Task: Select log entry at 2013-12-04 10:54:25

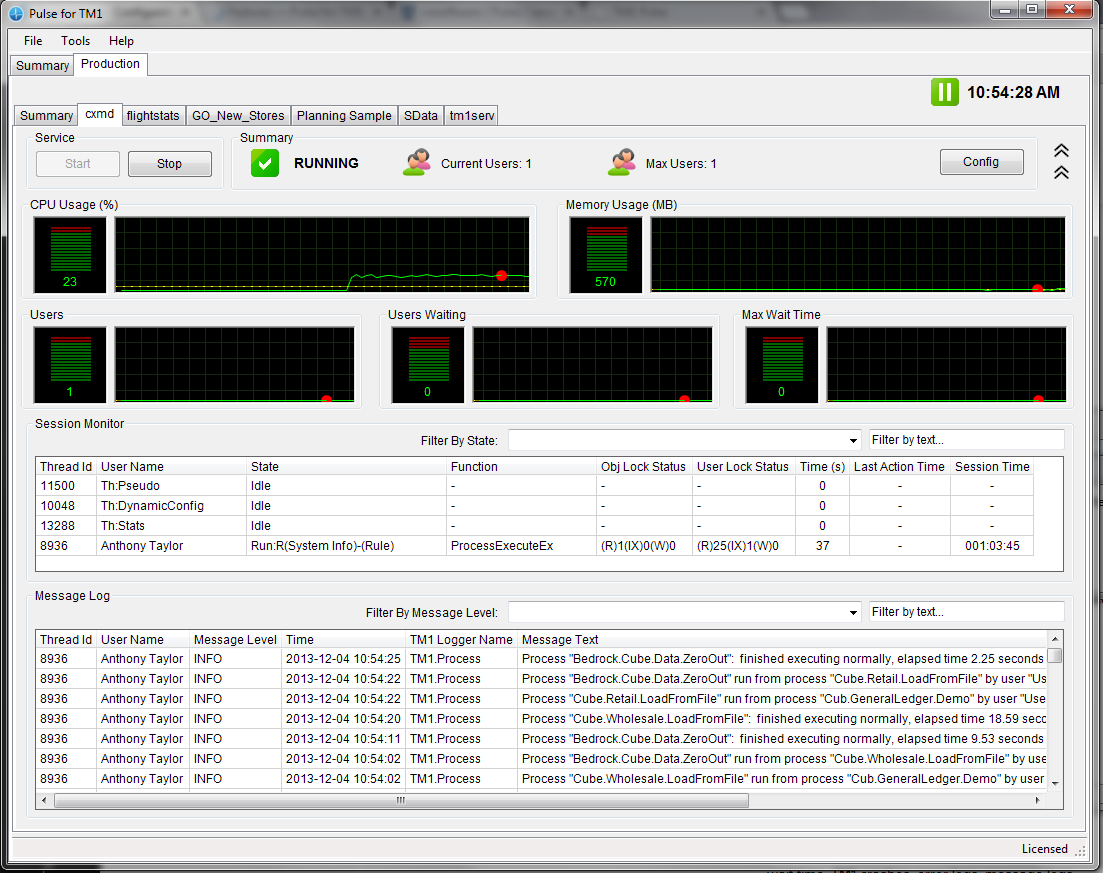Action: pos(542,659)
